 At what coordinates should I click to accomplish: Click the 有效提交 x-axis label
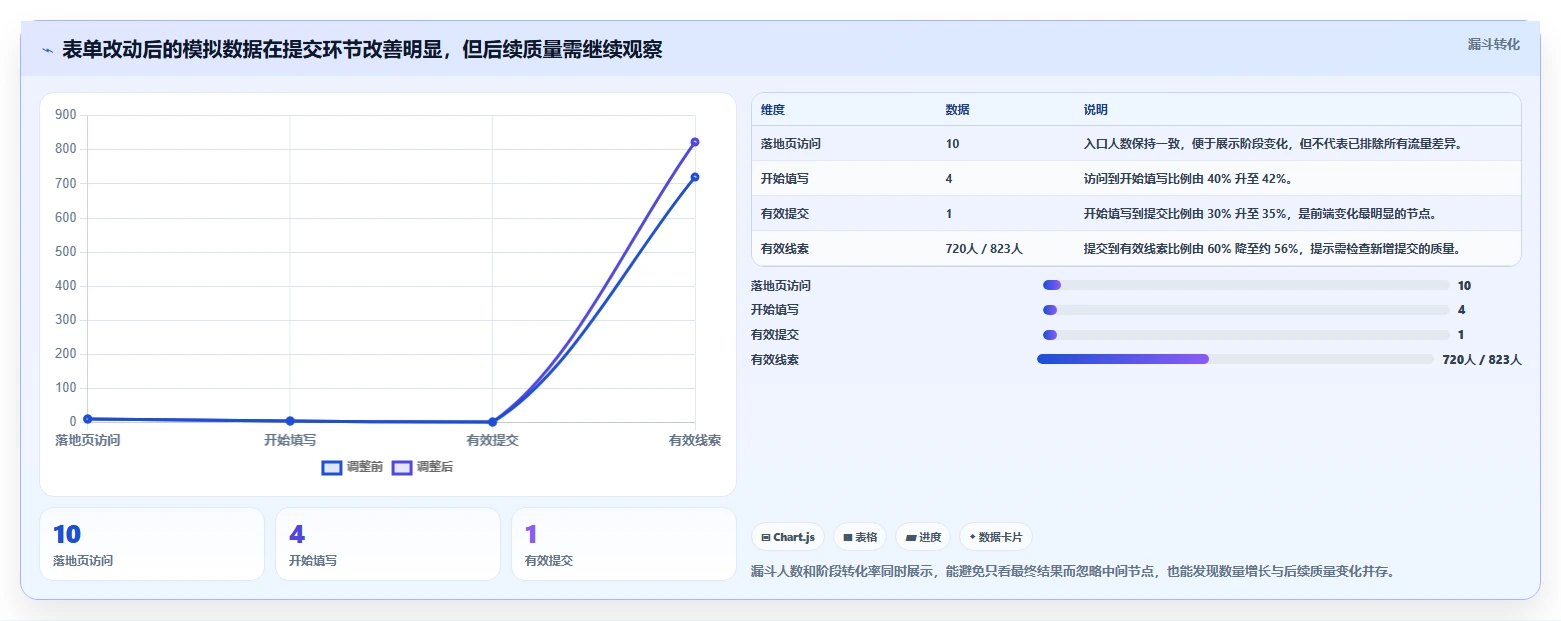(492, 440)
